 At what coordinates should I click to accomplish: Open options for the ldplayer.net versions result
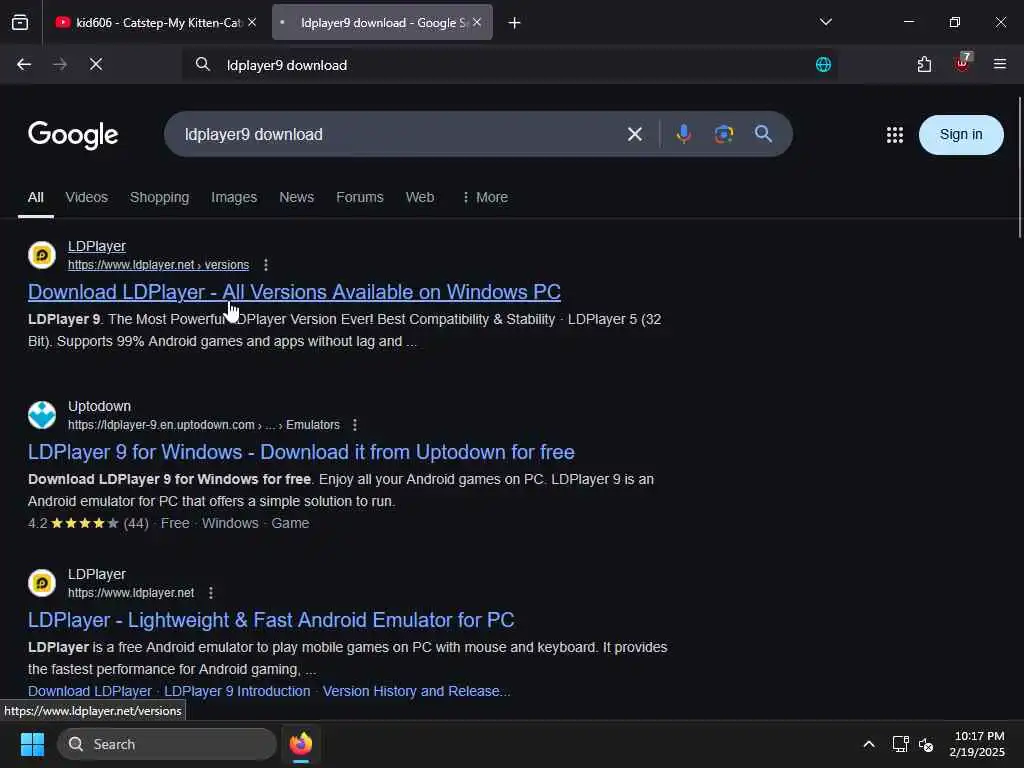pos(266,265)
